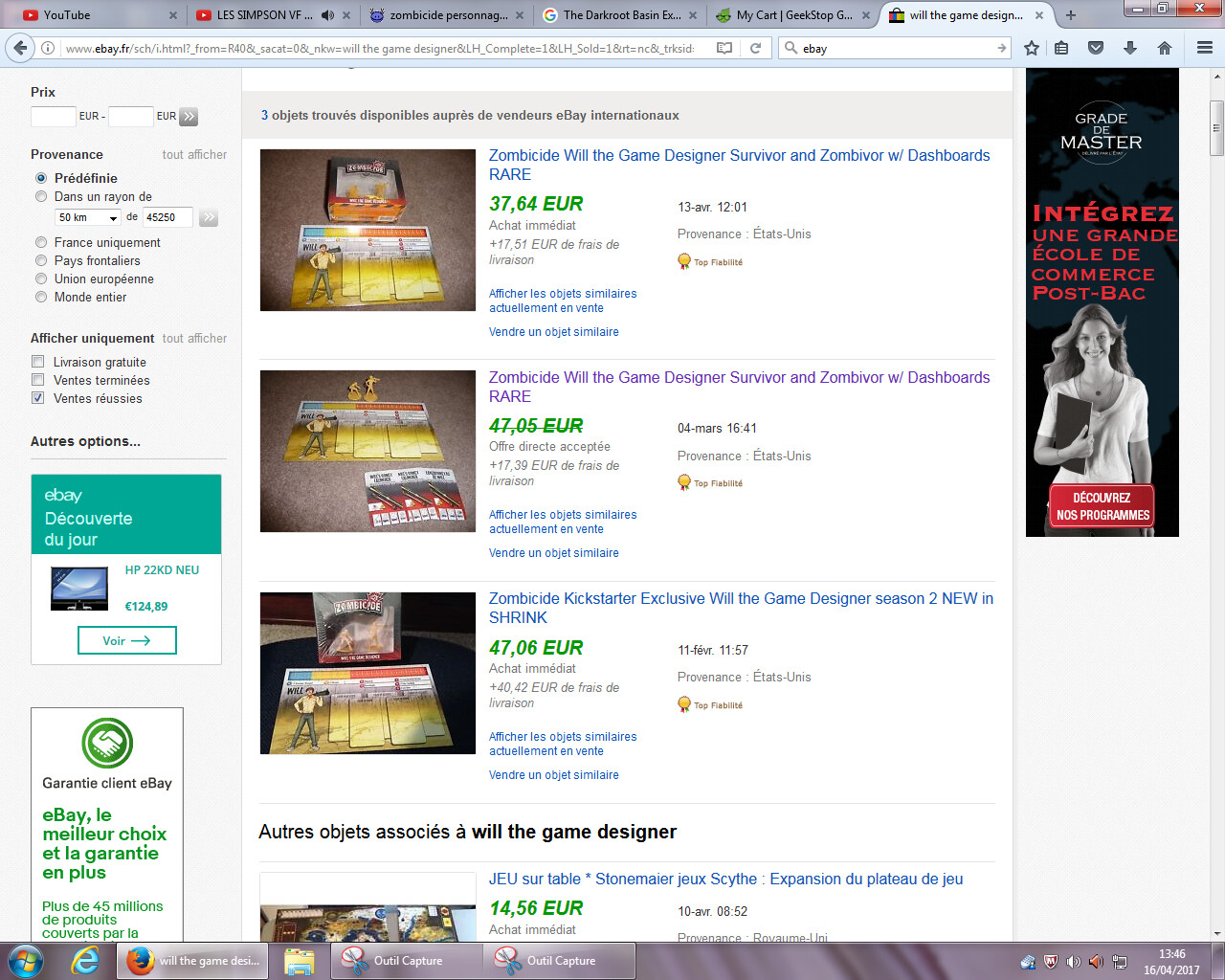Apply price range with arrow button
1225x980 pixels.
(x=189, y=117)
